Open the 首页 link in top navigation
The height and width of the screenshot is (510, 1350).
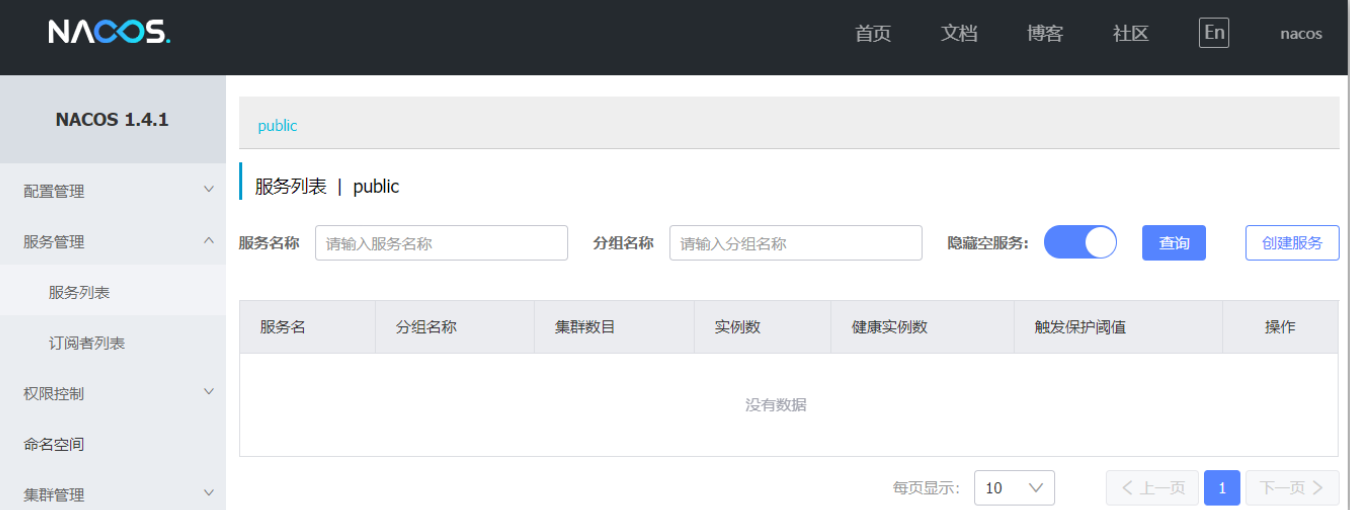[872, 33]
